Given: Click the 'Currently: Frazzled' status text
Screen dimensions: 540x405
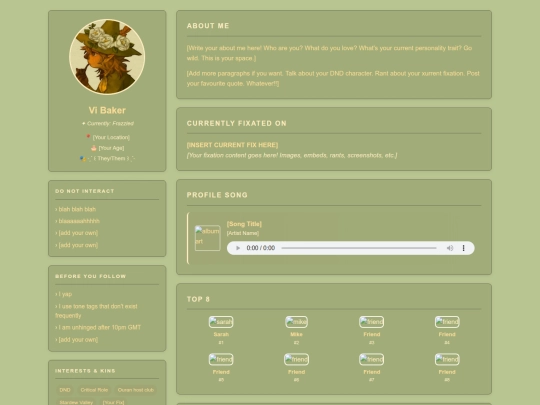Looking at the screenshot, I should pos(110,123).
